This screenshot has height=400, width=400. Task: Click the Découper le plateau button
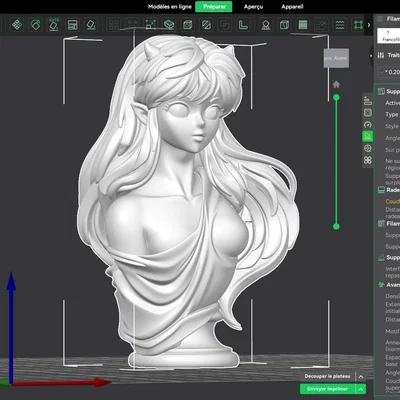click(x=327, y=376)
